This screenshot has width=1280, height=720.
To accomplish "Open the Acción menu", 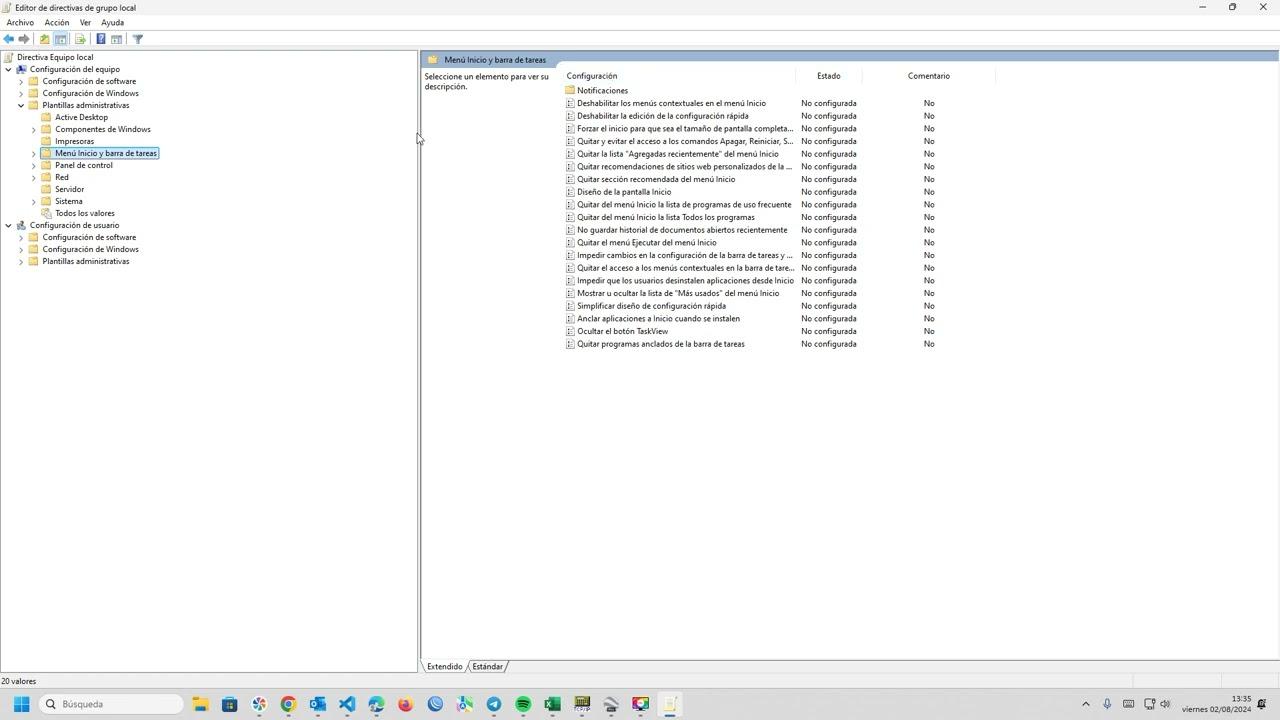I will (x=57, y=22).
